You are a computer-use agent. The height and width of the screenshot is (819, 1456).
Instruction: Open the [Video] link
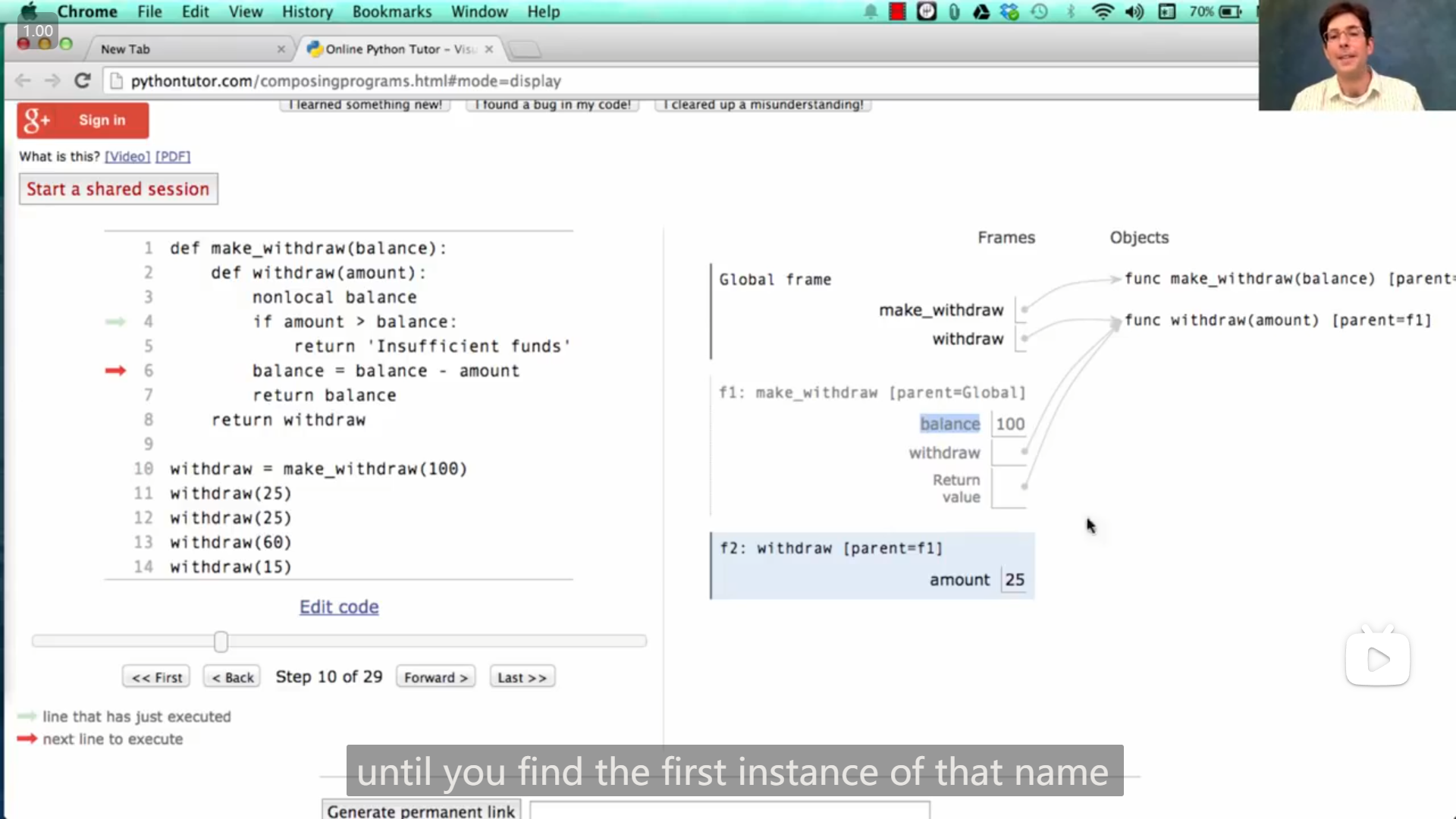(127, 156)
